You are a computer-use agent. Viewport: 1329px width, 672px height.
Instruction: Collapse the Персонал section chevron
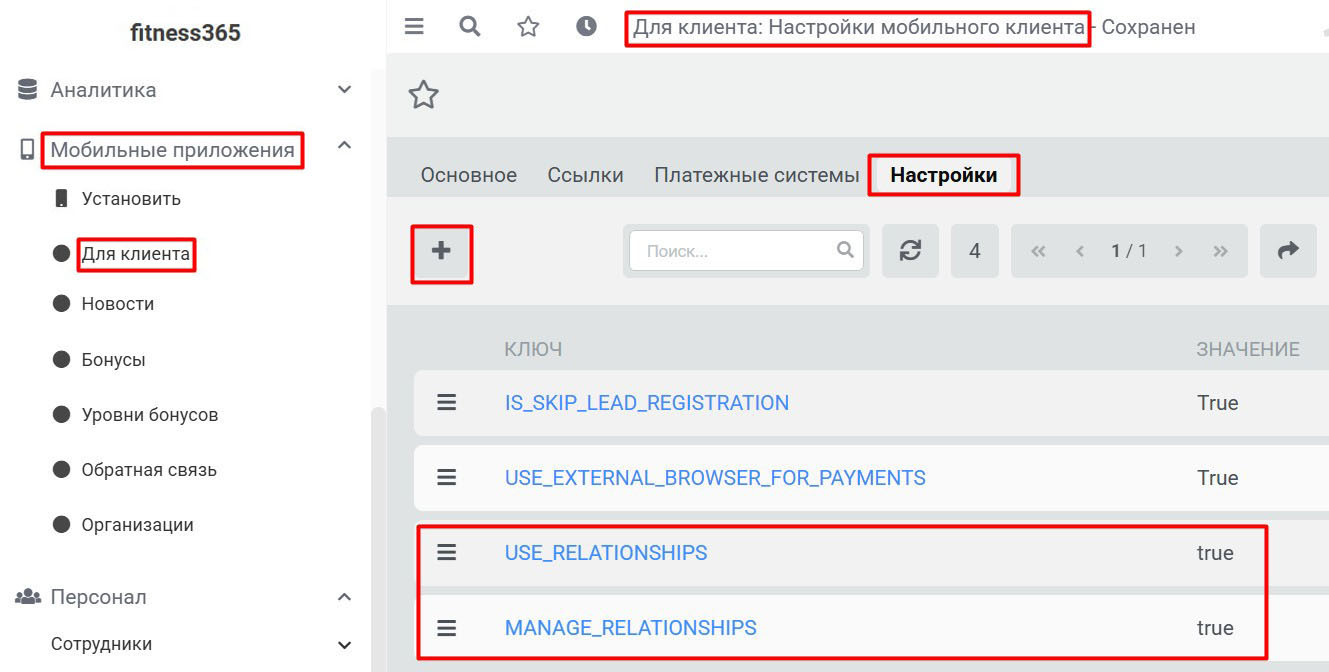[x=344, y=597]
